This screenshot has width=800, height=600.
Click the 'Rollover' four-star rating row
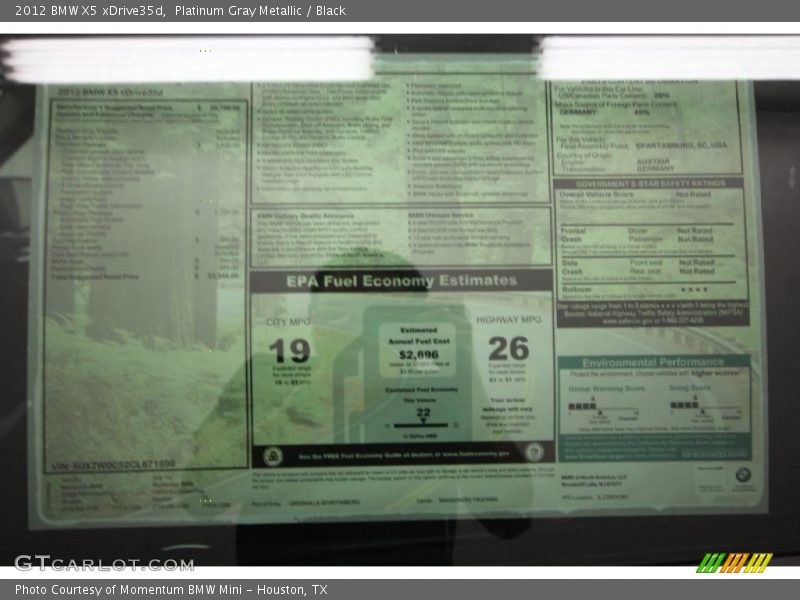pos(635,289)
